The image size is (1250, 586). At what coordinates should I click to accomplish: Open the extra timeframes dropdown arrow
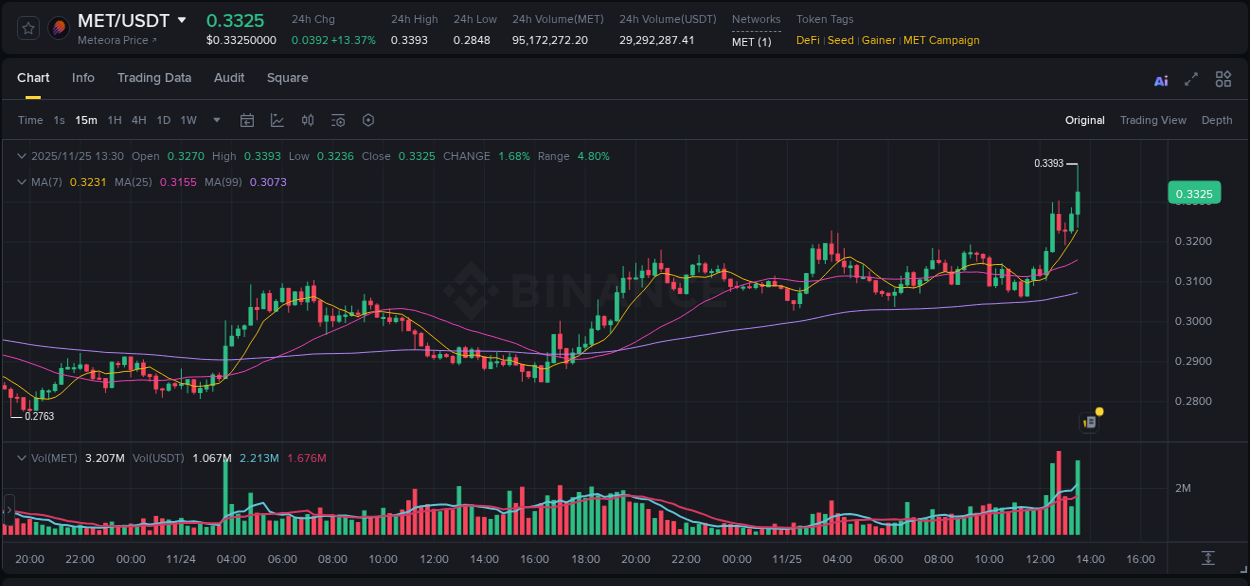coord(216,120)
